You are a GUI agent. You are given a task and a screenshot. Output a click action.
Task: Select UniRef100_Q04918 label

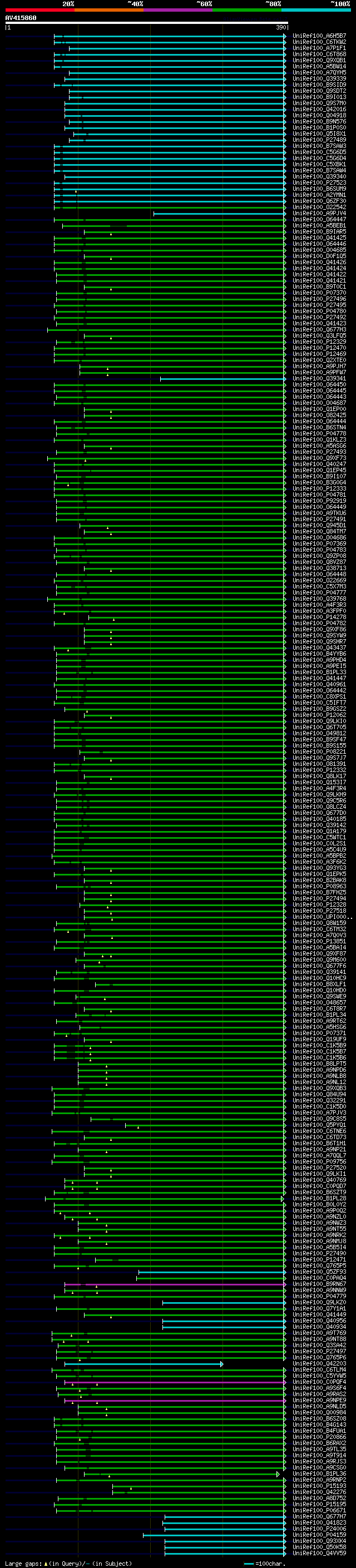pos(319,115)
